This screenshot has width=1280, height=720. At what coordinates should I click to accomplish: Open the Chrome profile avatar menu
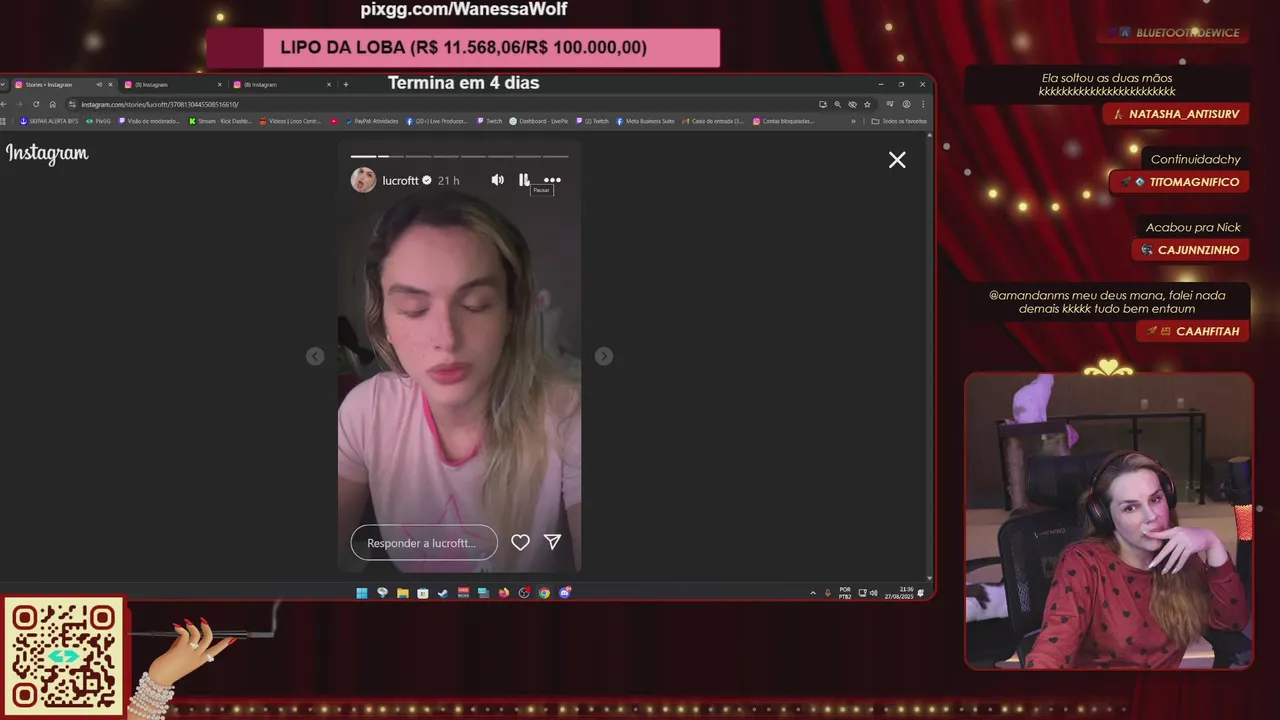[906, 104]
